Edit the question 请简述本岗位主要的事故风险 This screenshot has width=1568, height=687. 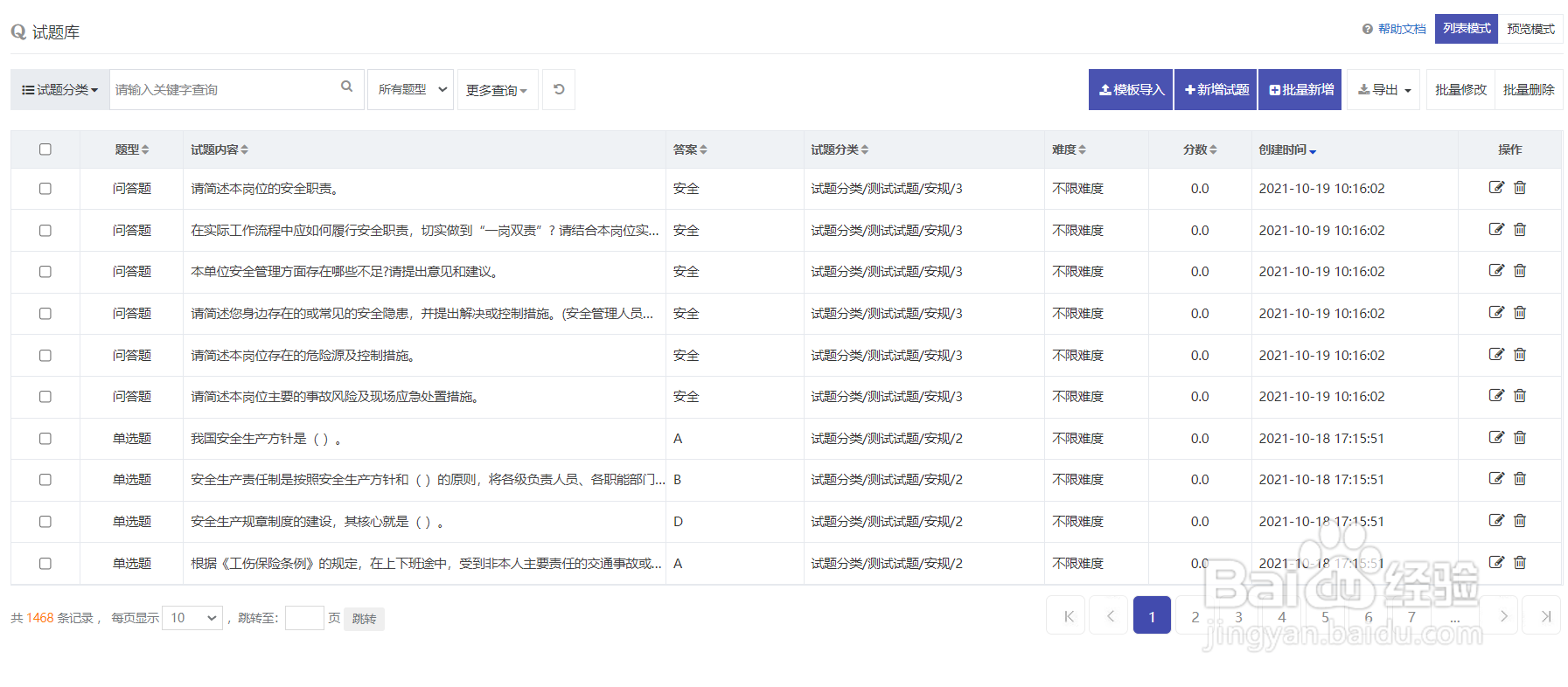coord(1496,395)
